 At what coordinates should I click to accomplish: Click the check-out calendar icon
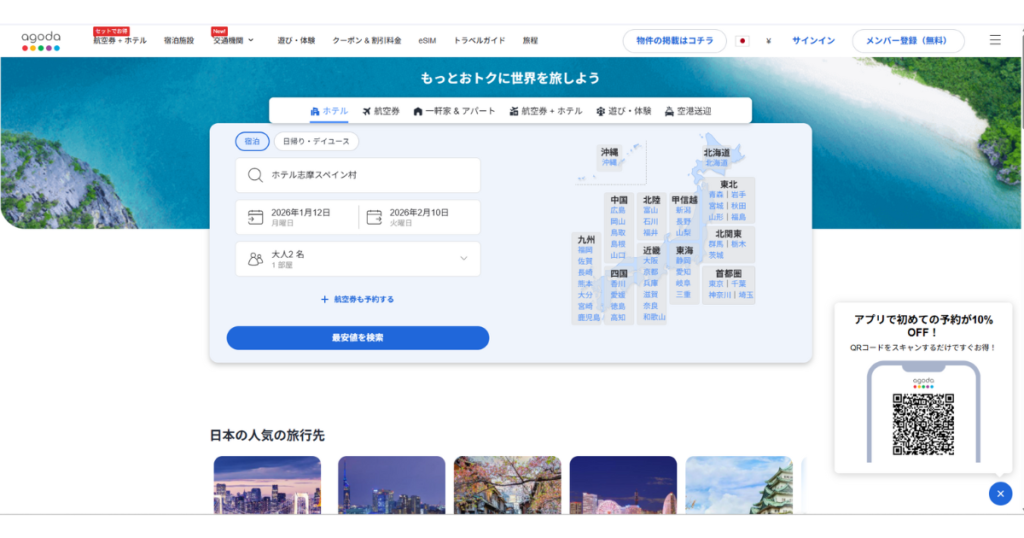click(x=374, y=217)
